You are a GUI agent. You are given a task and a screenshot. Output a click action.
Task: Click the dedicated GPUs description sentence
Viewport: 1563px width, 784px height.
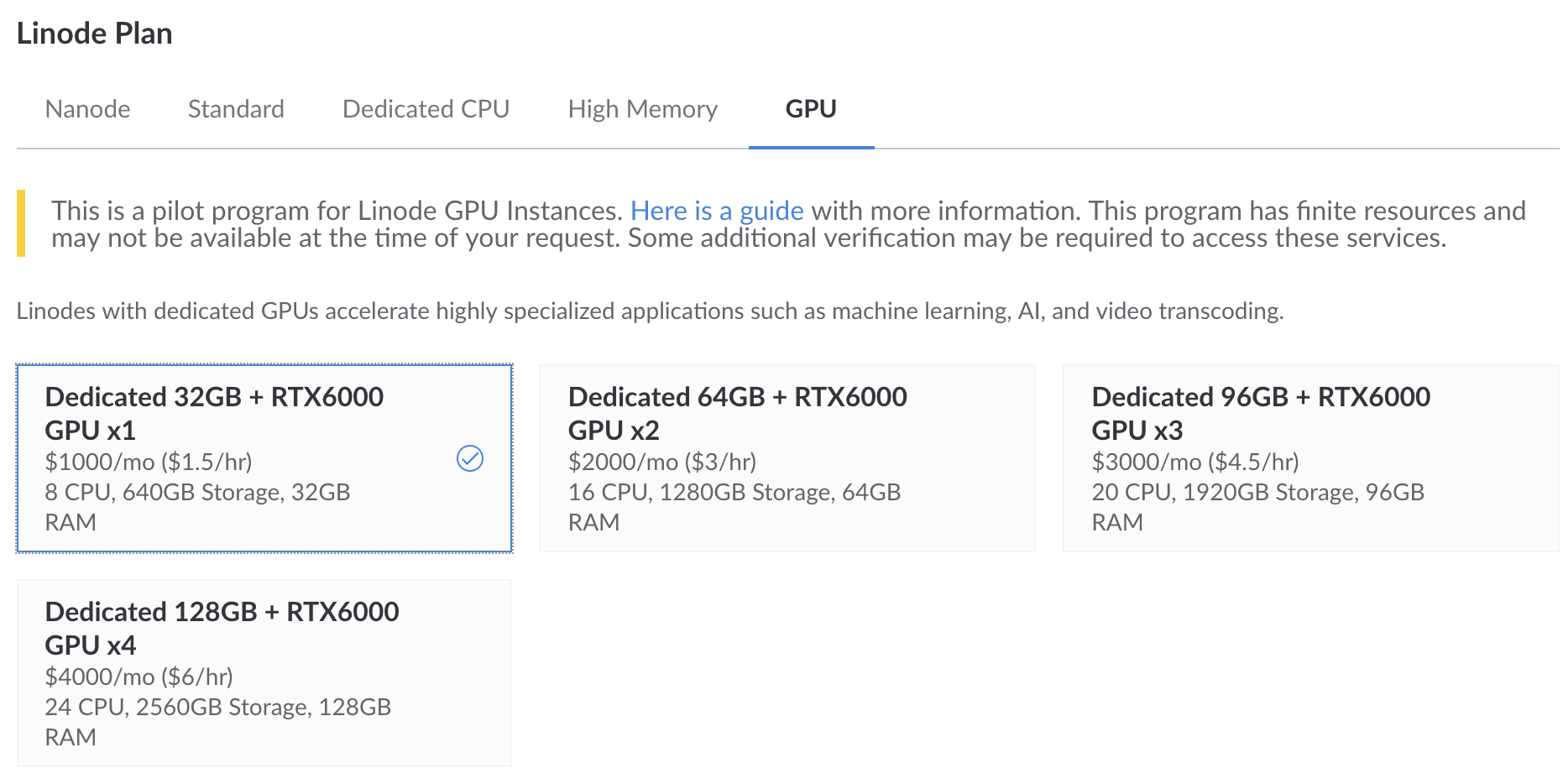pyautogui.click(x=650, y=311)
